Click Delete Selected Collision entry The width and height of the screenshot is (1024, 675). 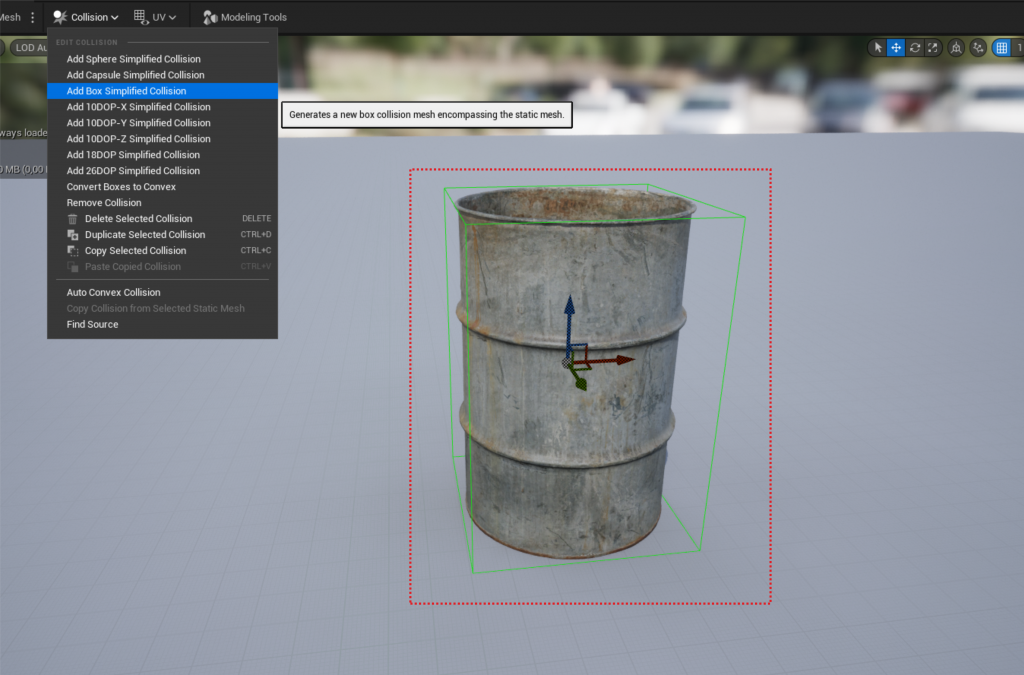click(163, 219)
